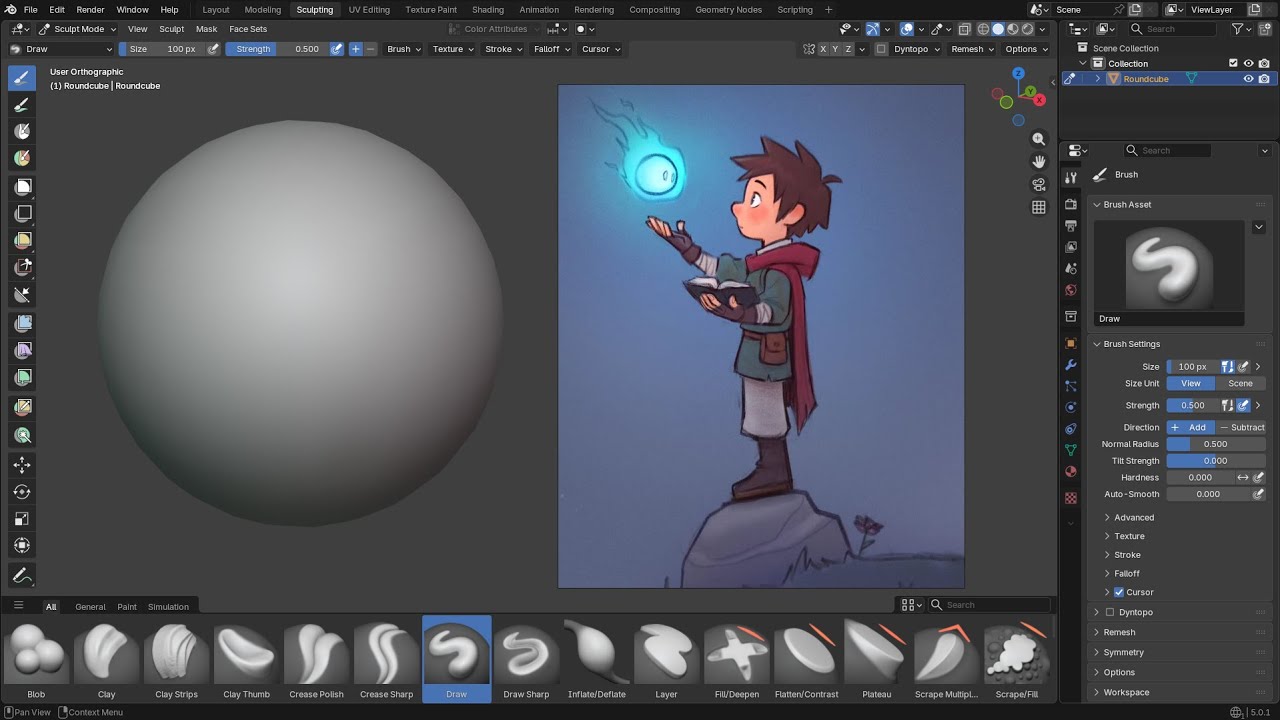Image resolution: width=1280 pixels, height=720 pixels.
Task: Switch to the UV Editing workspace tab
Action: pyautogui.click(x=369, y=9)
